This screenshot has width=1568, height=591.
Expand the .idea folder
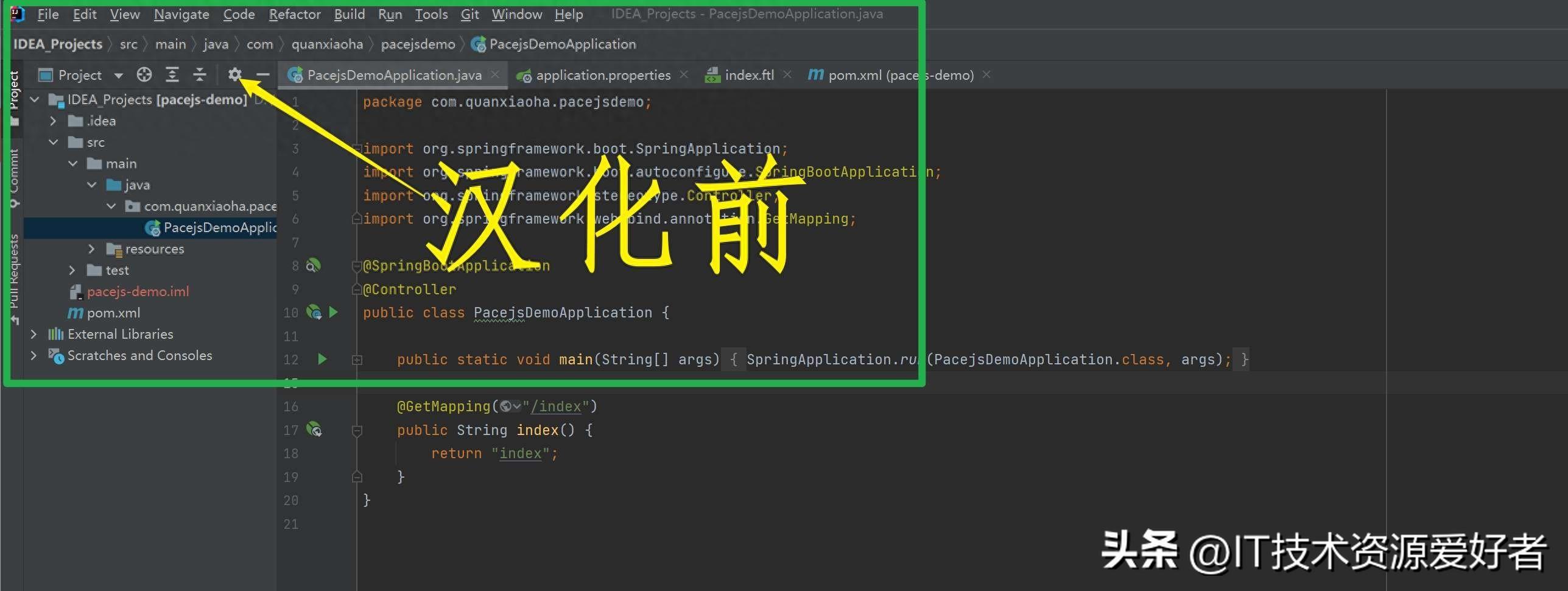54,121
